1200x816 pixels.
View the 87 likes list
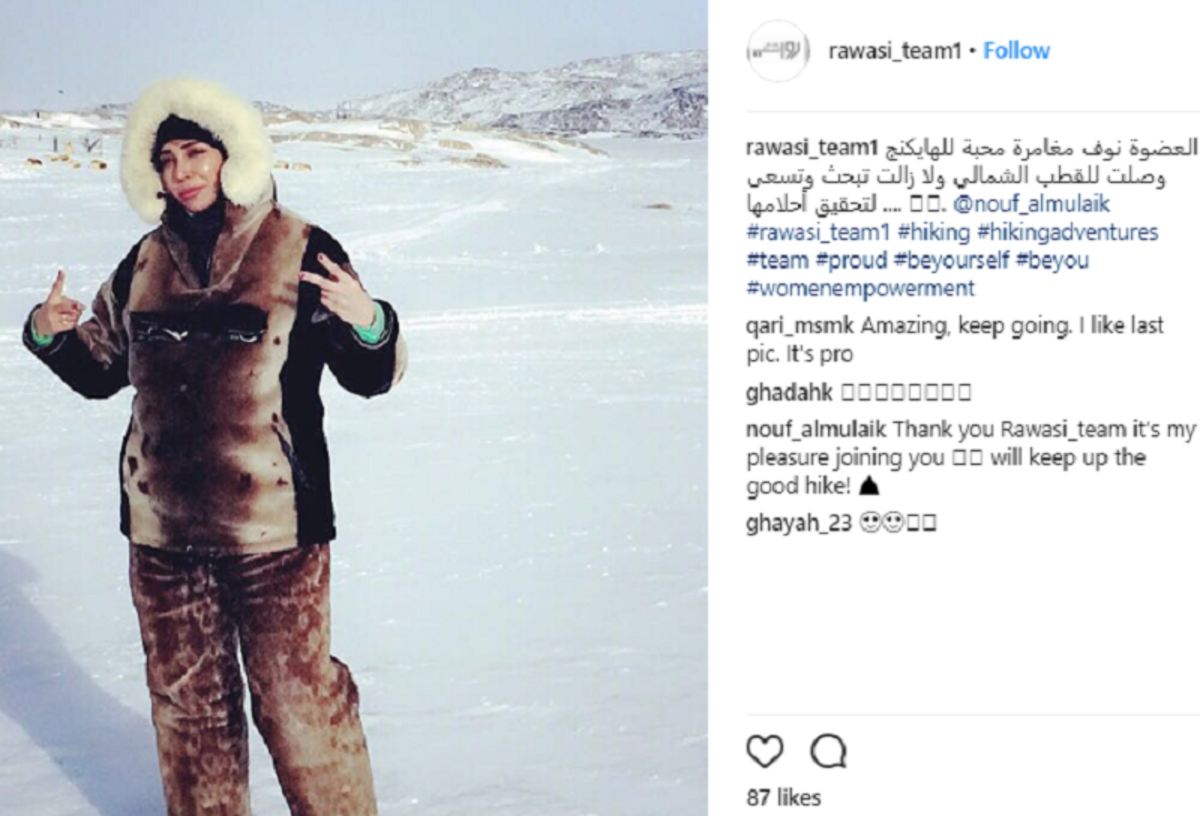tap(784, 798)
